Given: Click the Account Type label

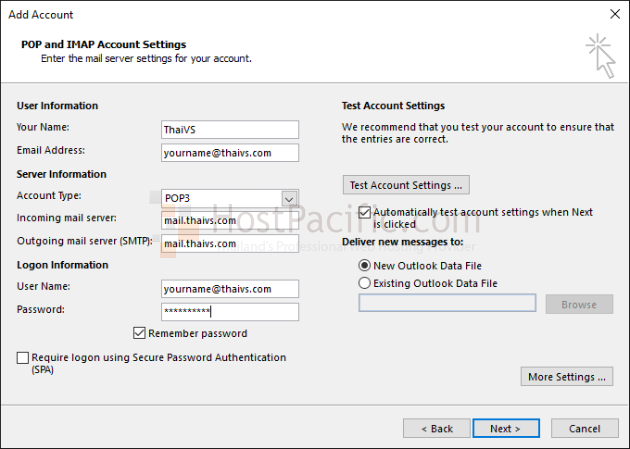Looking at the screenshot, I should [x=49, y=196].
